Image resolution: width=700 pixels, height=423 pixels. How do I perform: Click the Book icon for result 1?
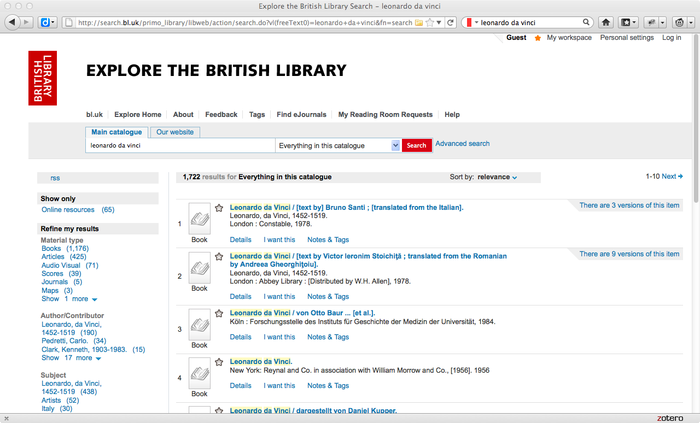[x=200, y=219]
